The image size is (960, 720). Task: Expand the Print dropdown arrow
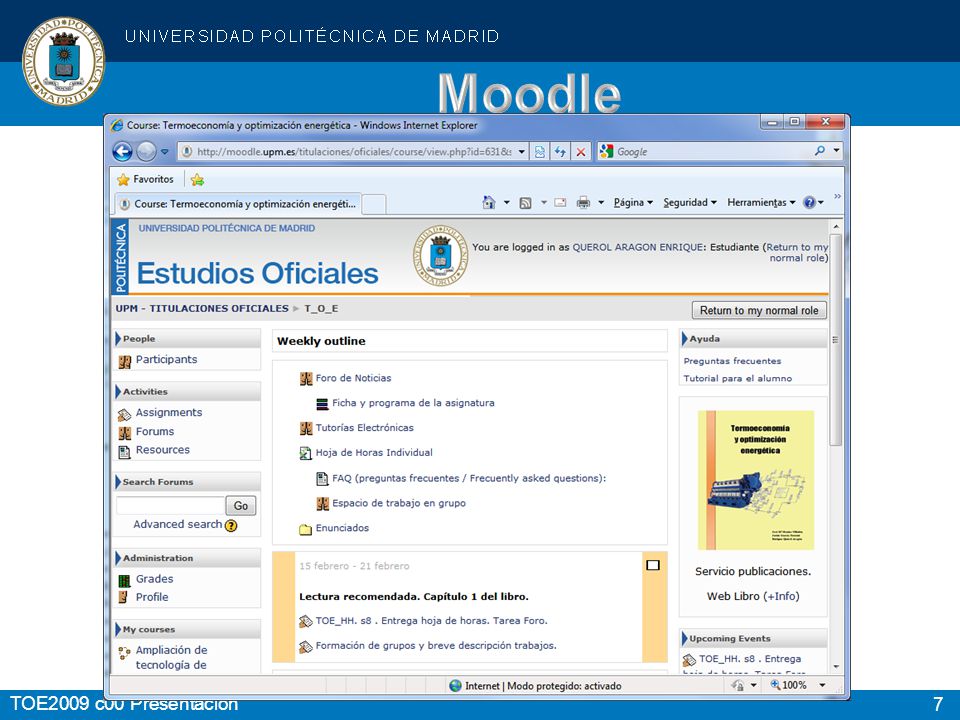coord(601,203)
